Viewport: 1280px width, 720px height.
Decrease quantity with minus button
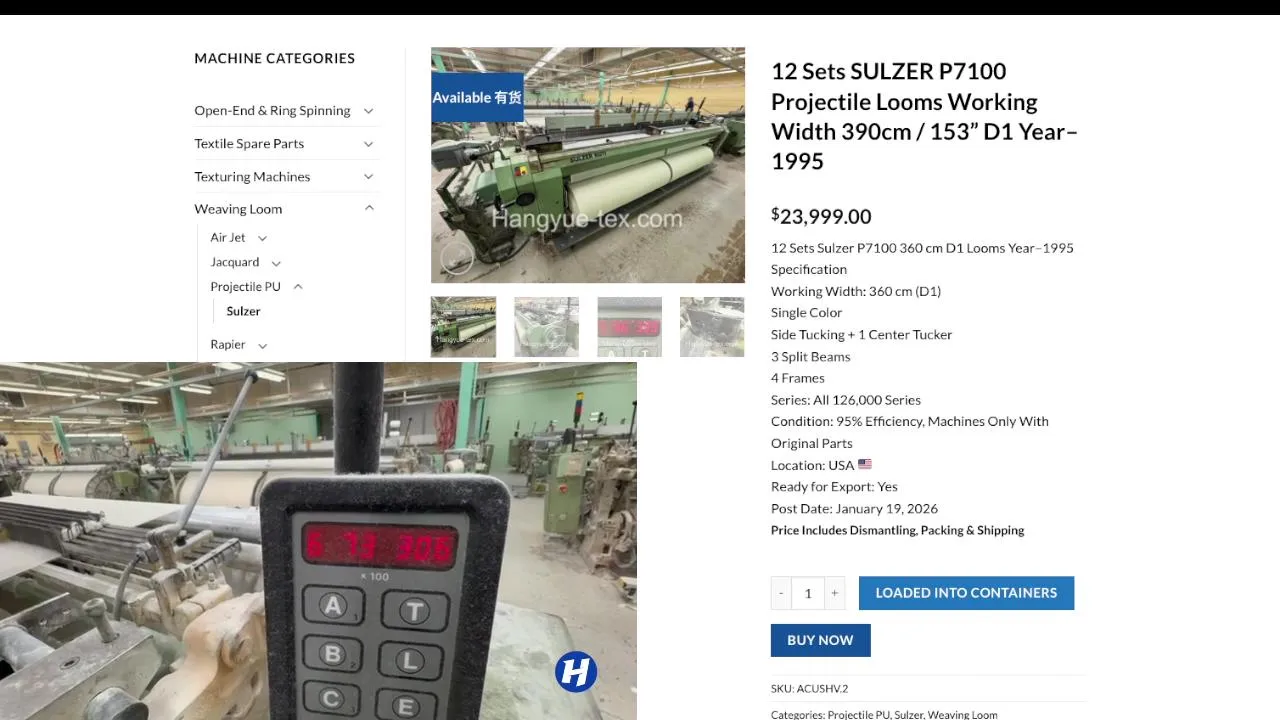point(781,593)
